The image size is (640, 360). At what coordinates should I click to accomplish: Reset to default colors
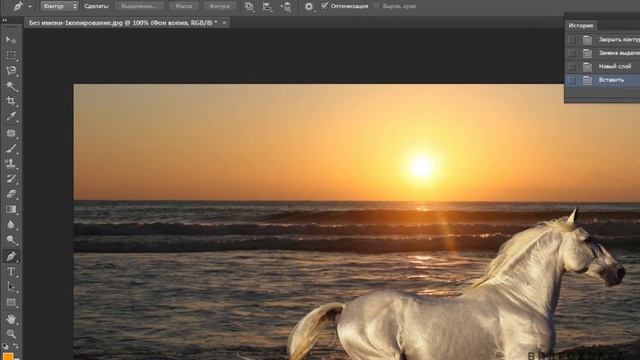click(x=5, y=347)
